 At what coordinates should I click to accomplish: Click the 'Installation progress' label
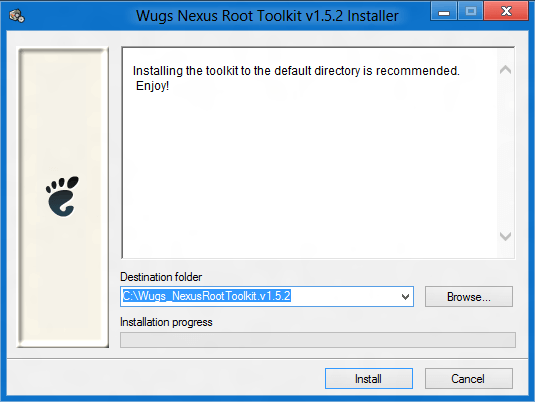pyautogui.click(x=166, y=322)
